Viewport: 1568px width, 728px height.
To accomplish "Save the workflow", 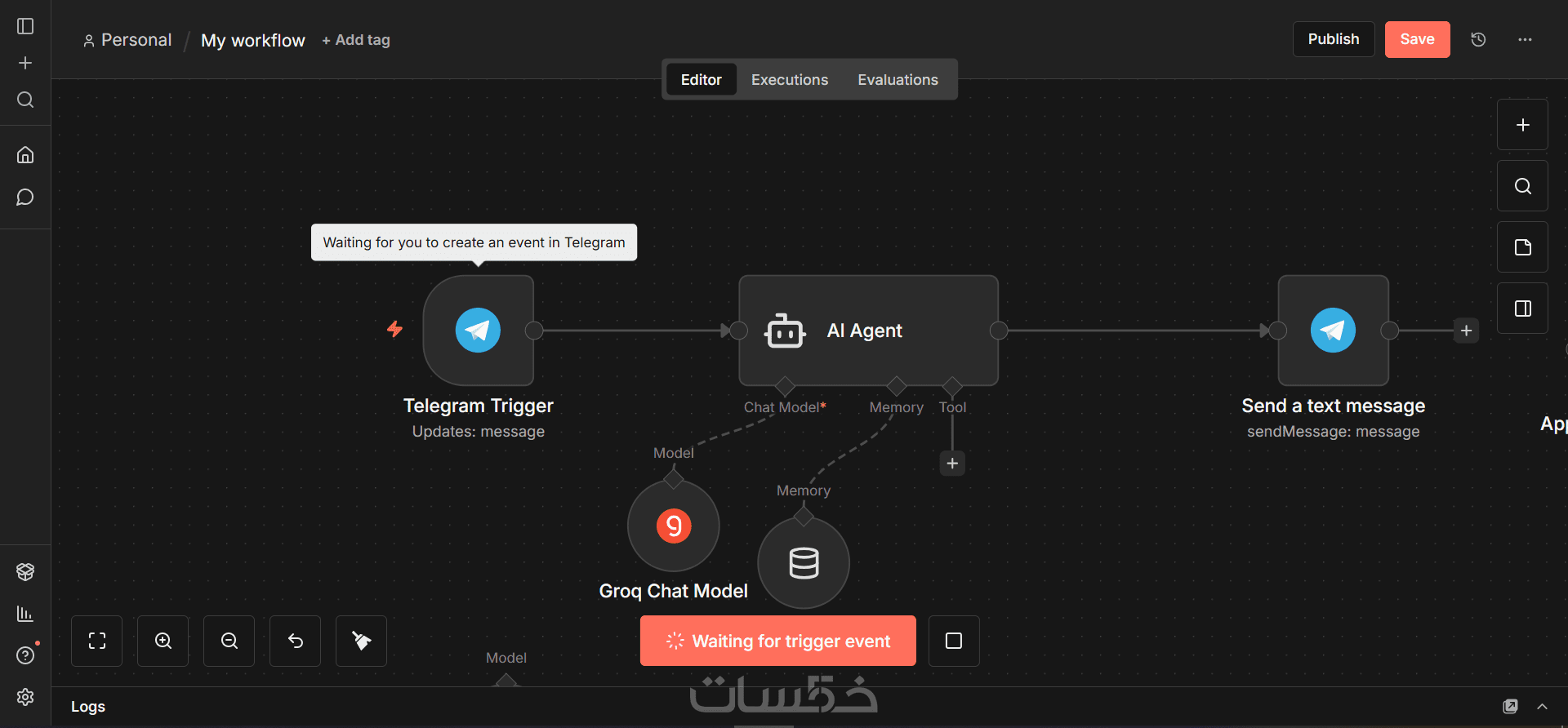I will (1417, 39).
